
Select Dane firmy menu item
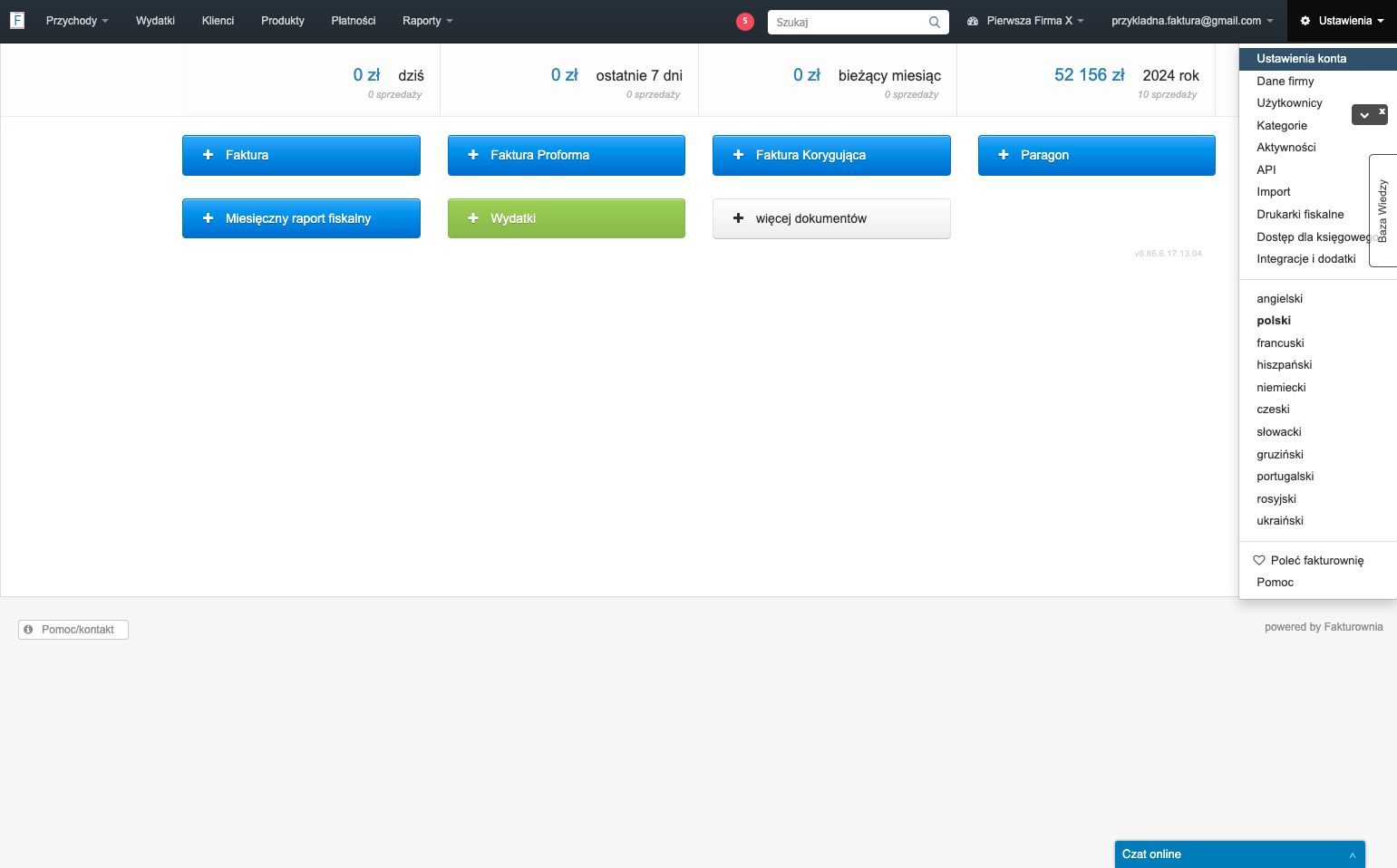point(1317,81)
